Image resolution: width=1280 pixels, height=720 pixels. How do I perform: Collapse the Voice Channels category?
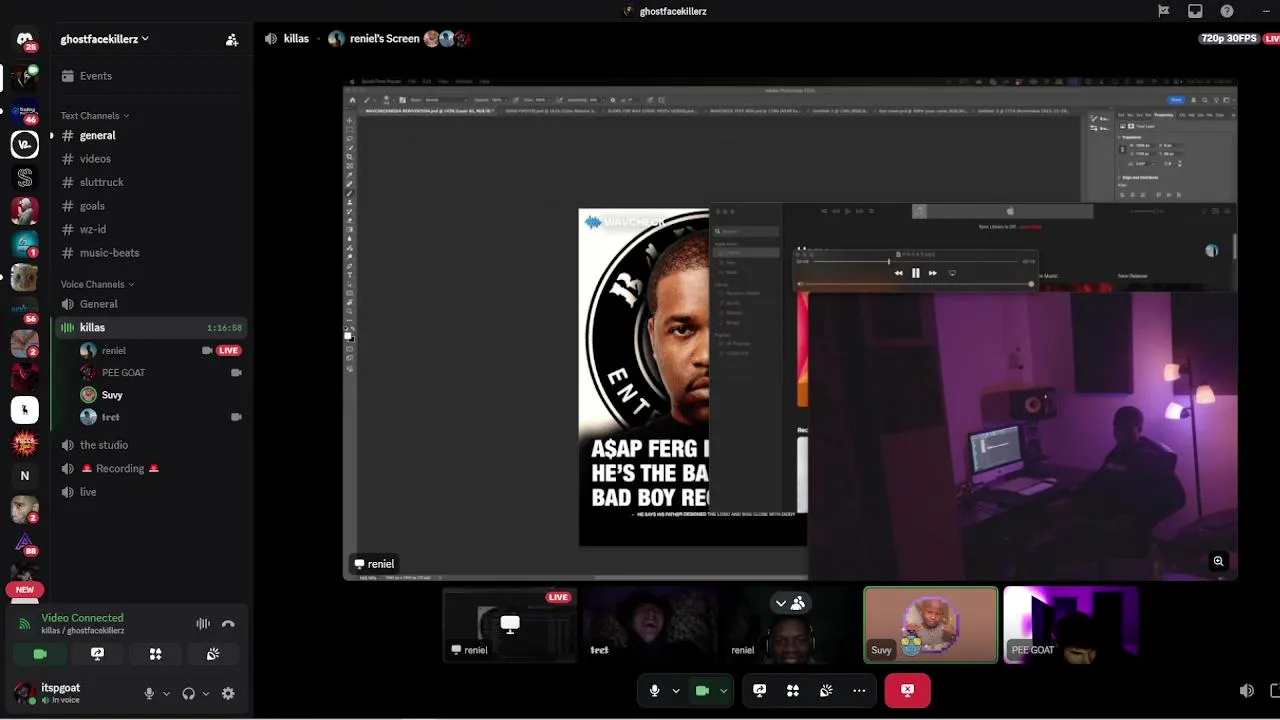pos(97,284)
